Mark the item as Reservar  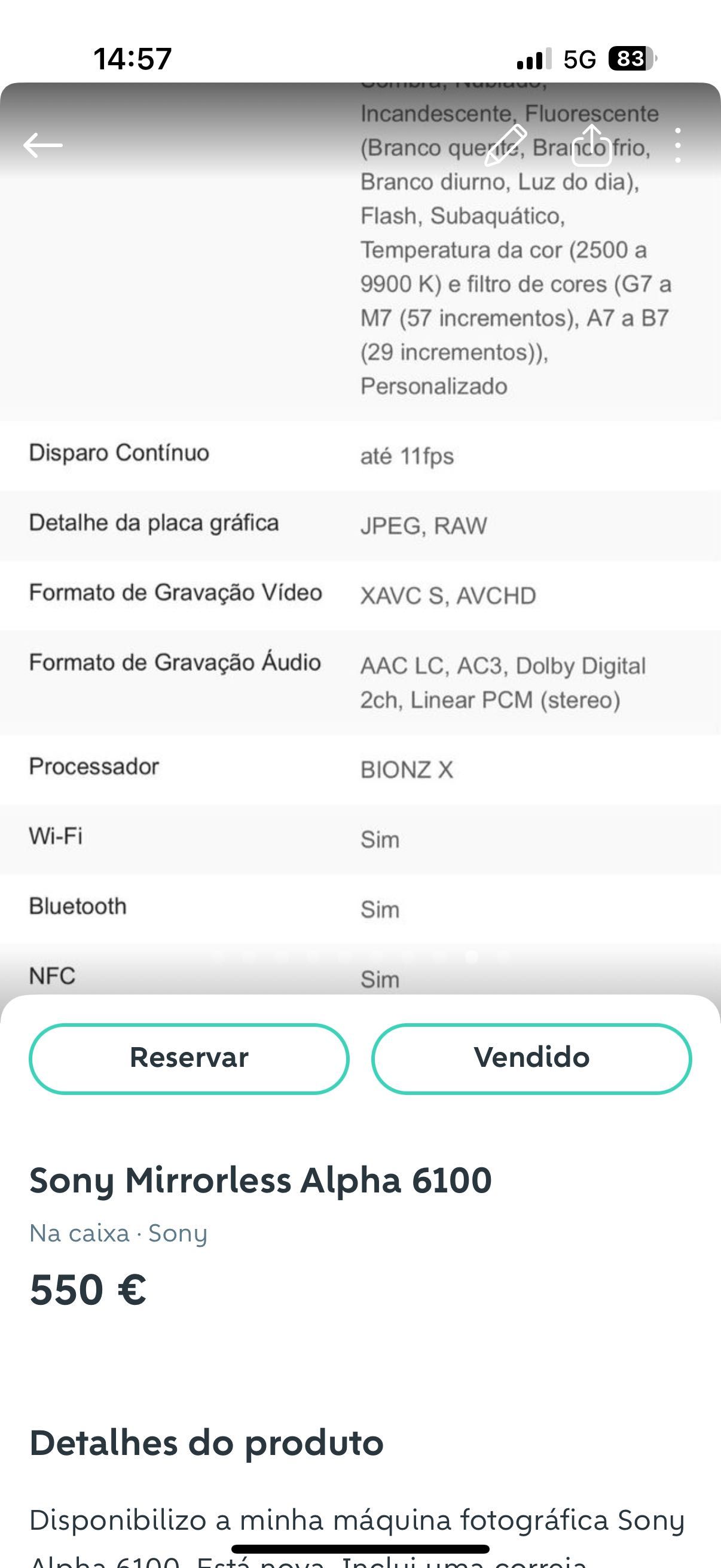click(x=190, y=1058)
